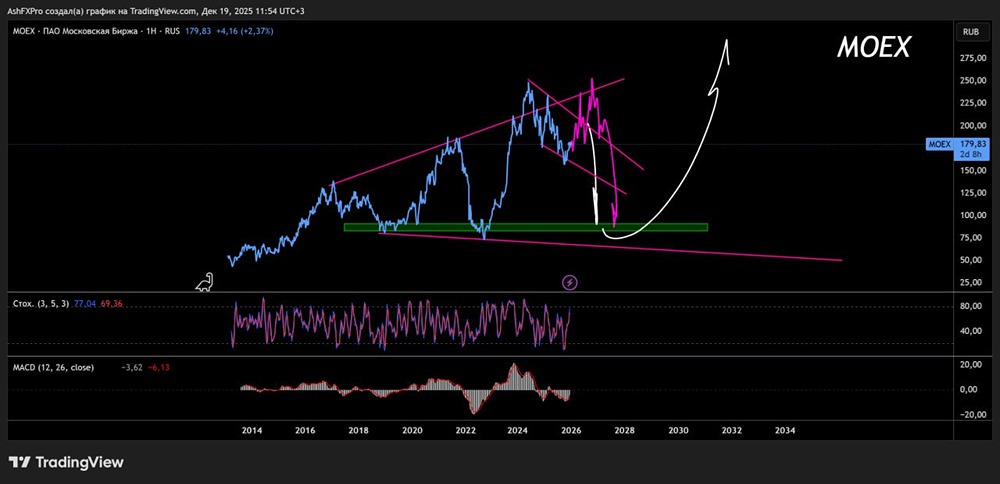Image resolution: width=1000 pixels, height=484 pixels.
Task: Click the MACD 20,00 scale value
Action: pos(971,364)
